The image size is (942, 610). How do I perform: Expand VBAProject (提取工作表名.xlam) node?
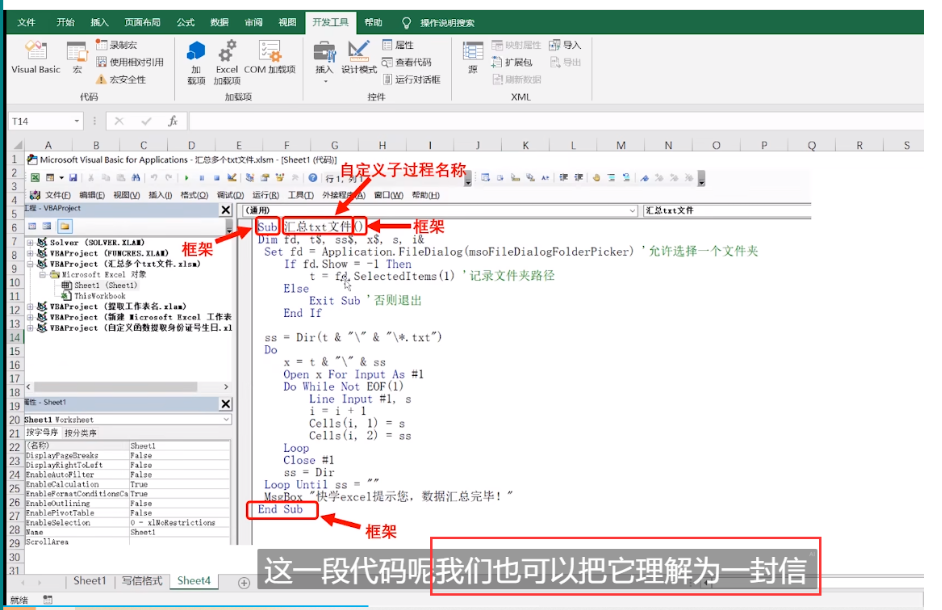point(30,307)
